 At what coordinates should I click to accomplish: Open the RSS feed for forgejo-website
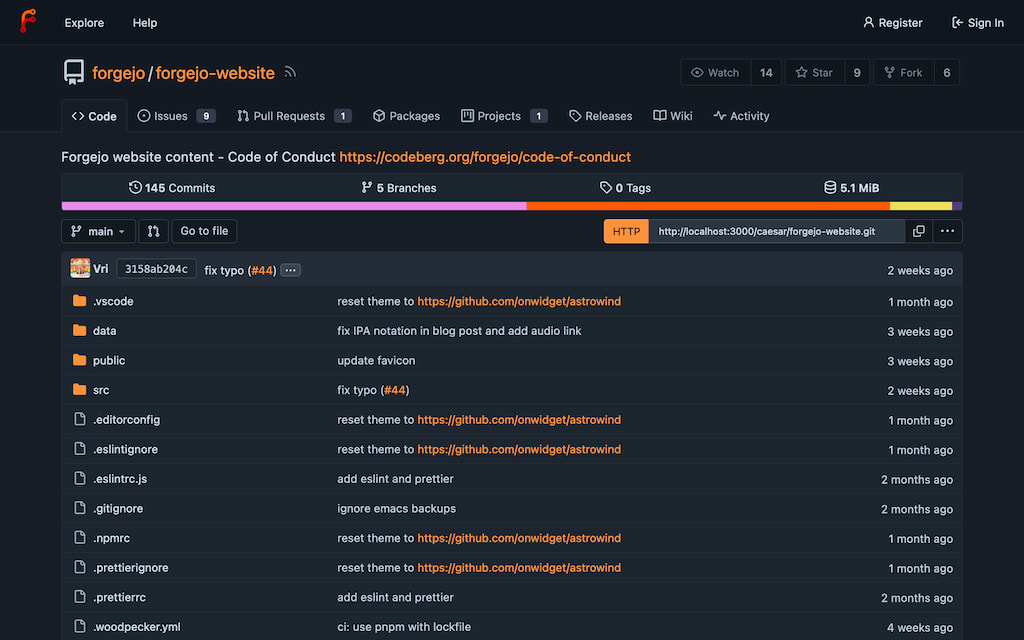tap(290, 72)
